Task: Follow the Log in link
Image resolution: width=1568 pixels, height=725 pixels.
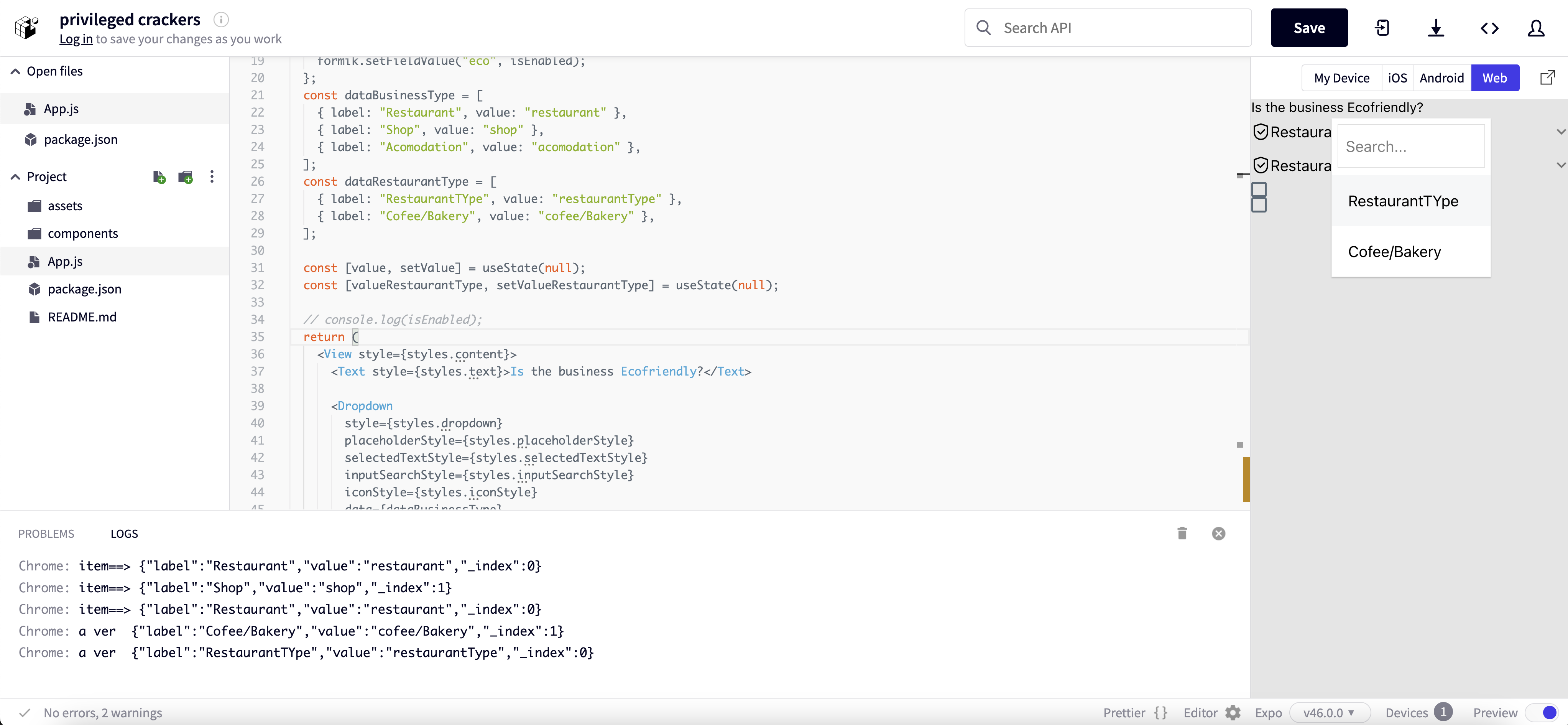Action: point(76,39)
